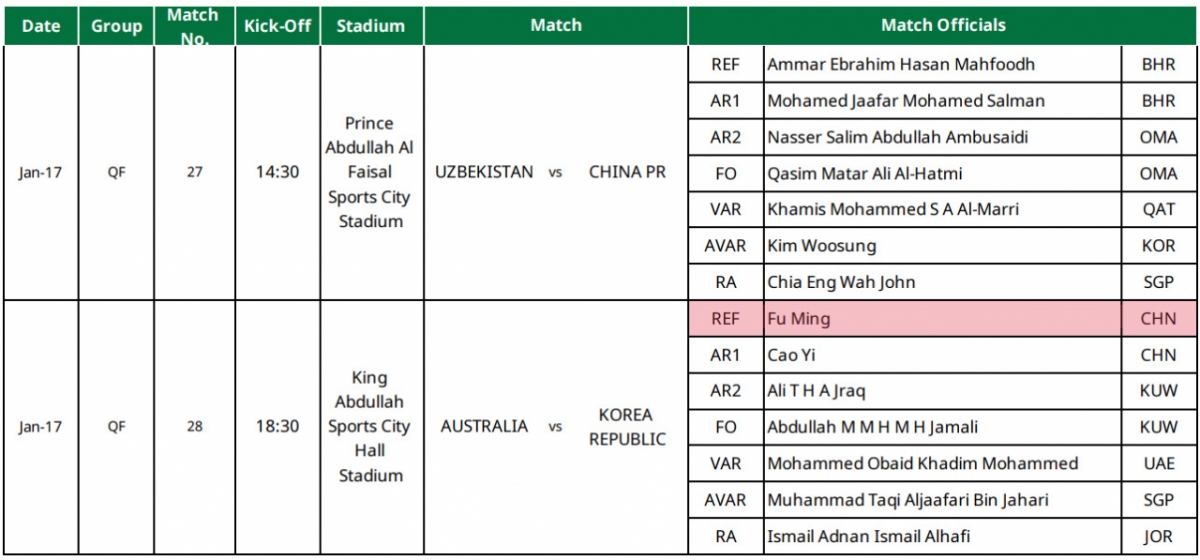Click the official Ismail Adnan Ismail Alhafi
This screenshot has height=560, width=1200.
(868, 536)
